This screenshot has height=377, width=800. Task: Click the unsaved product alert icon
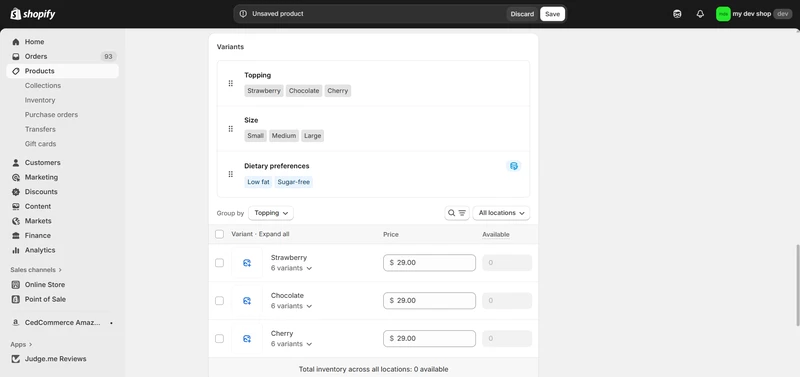243,14
